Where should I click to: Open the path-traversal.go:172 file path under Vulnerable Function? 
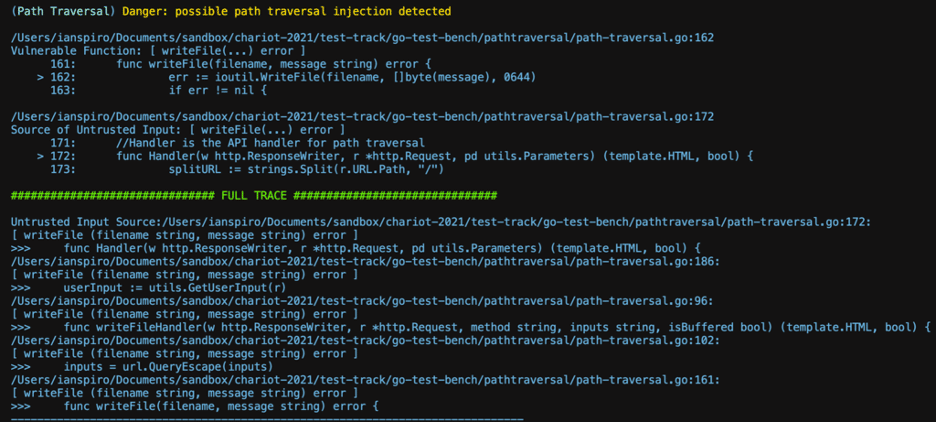[362, 116]
